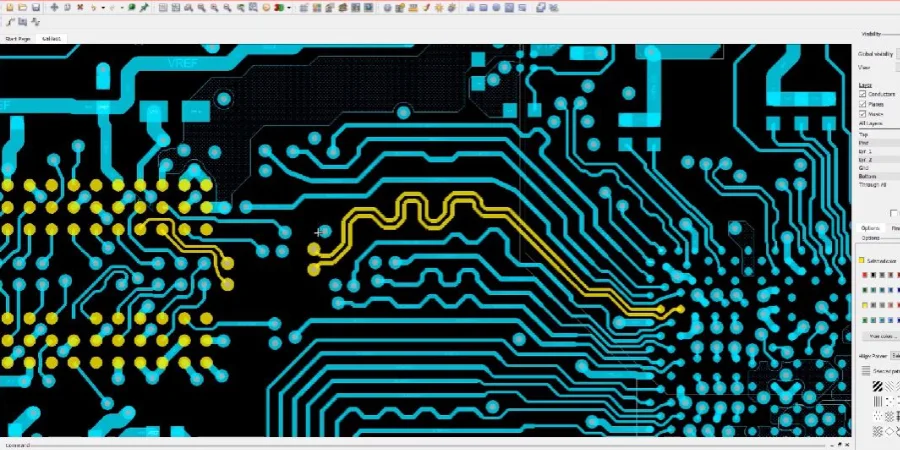Toggle the Masks layer checkbox
The height and width of the screenshot is (450, 900).
coord(863,114)
